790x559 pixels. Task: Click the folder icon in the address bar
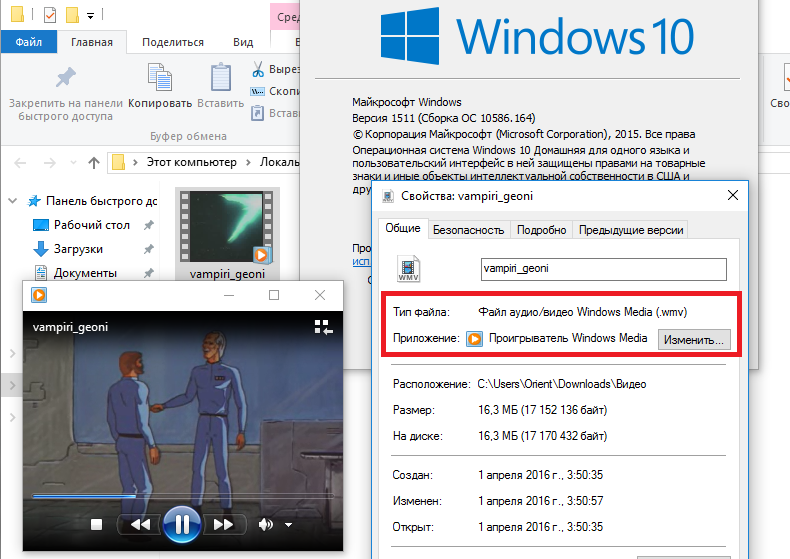pyautogui.click(x=118, y=162)
